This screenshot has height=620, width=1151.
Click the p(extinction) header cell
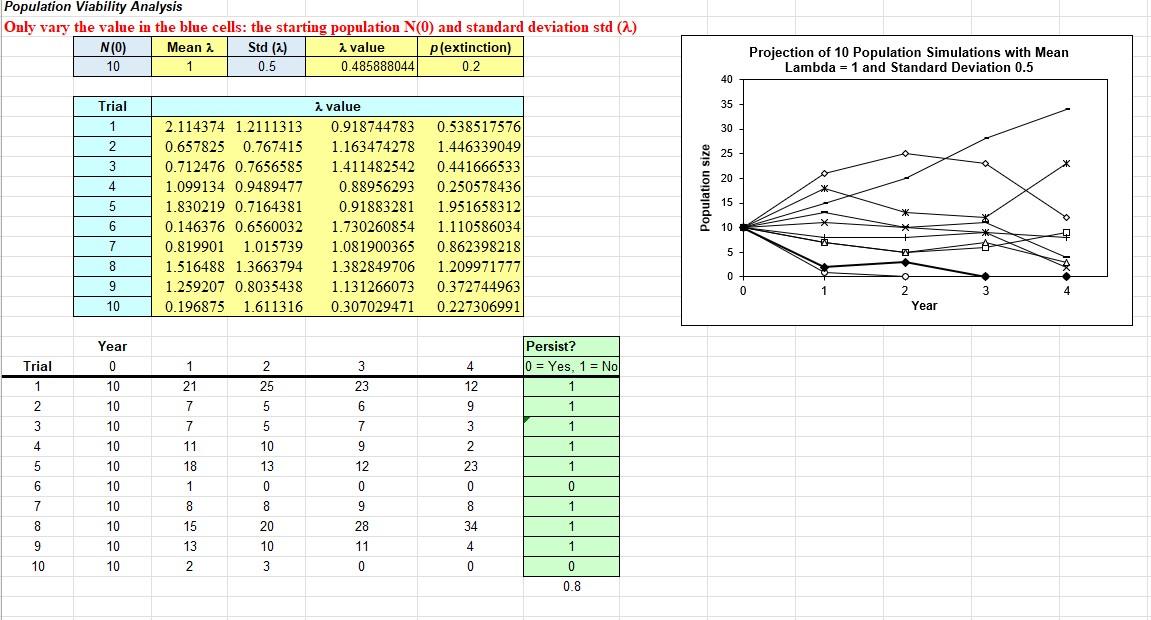pos(471,48)
